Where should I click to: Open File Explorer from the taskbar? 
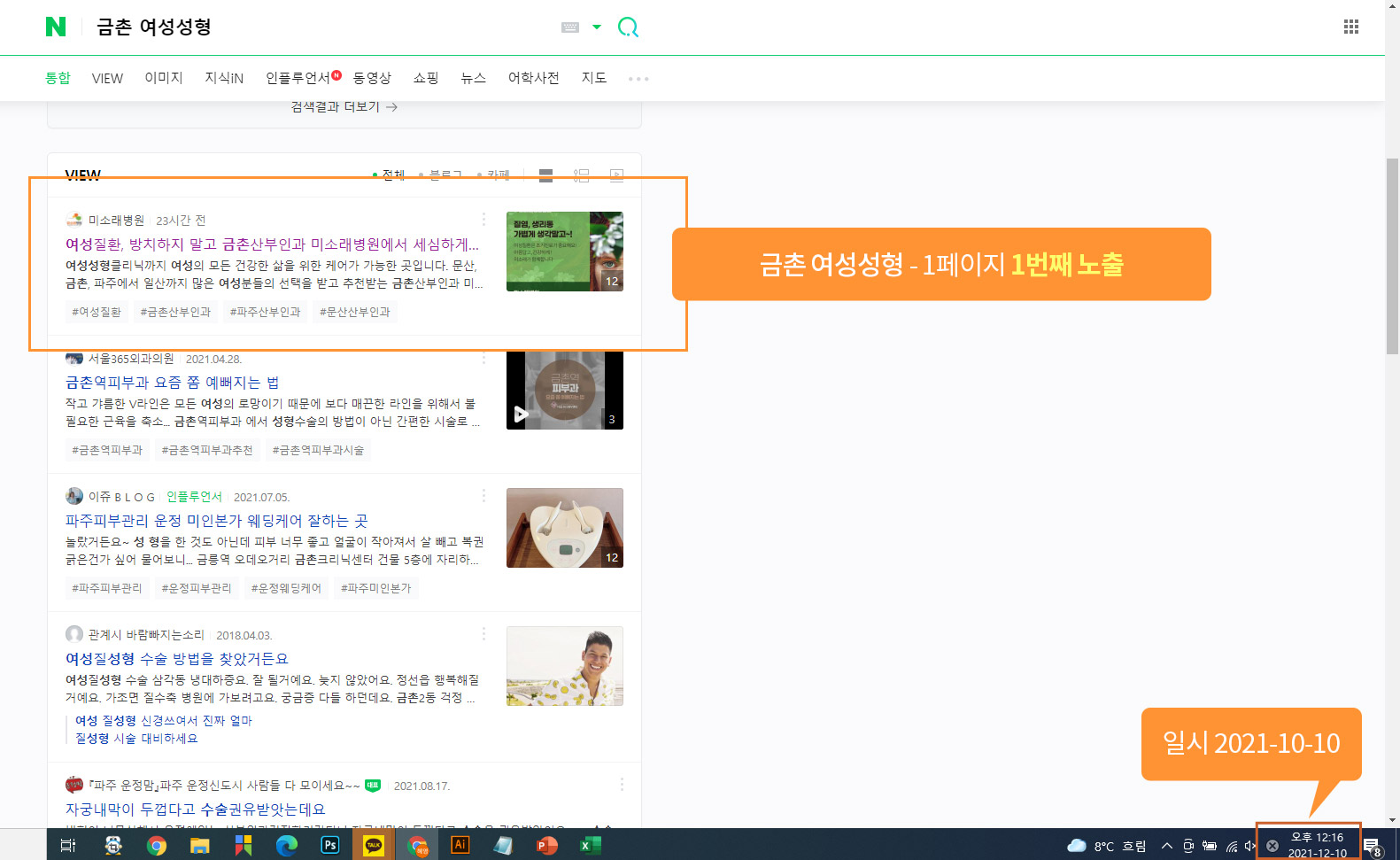click(x=199, y=845)
